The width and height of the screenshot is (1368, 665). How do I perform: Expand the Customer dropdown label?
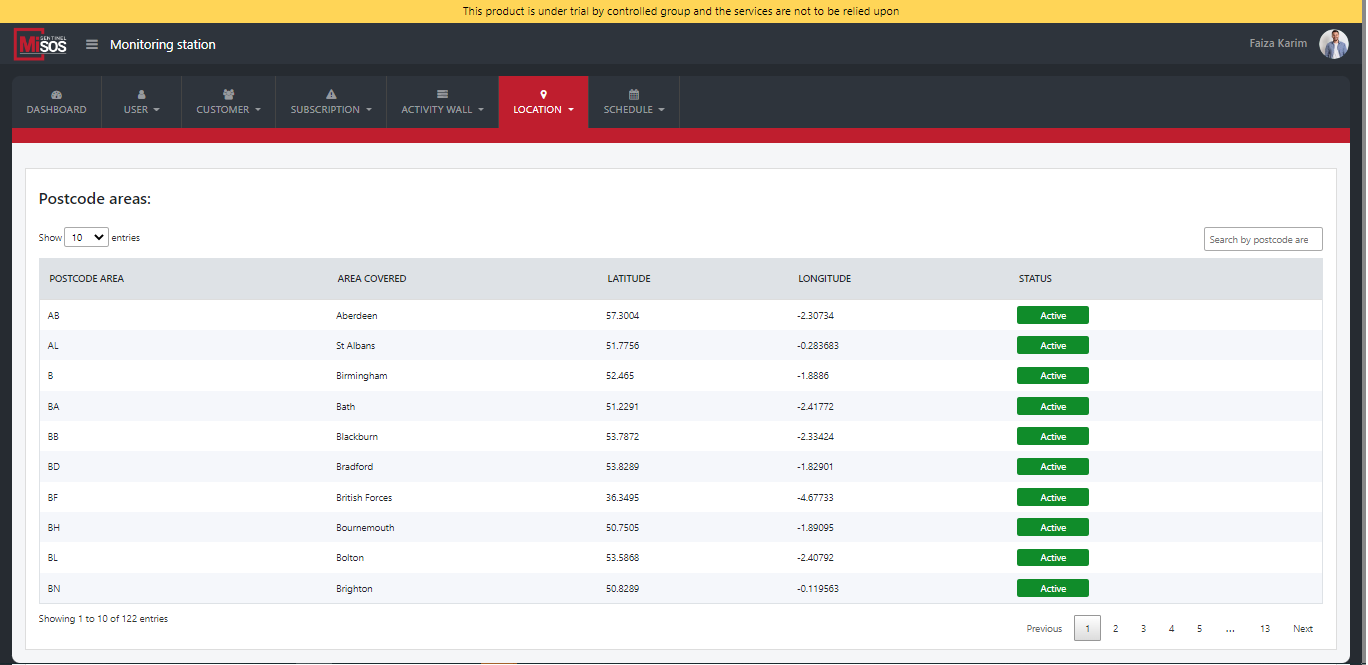coord(228,110)
